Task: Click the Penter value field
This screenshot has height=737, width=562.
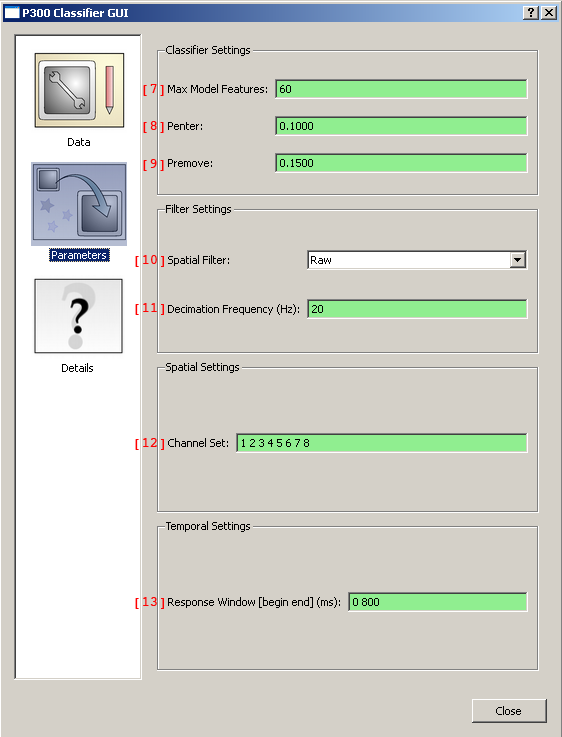Action: point(401,126)
